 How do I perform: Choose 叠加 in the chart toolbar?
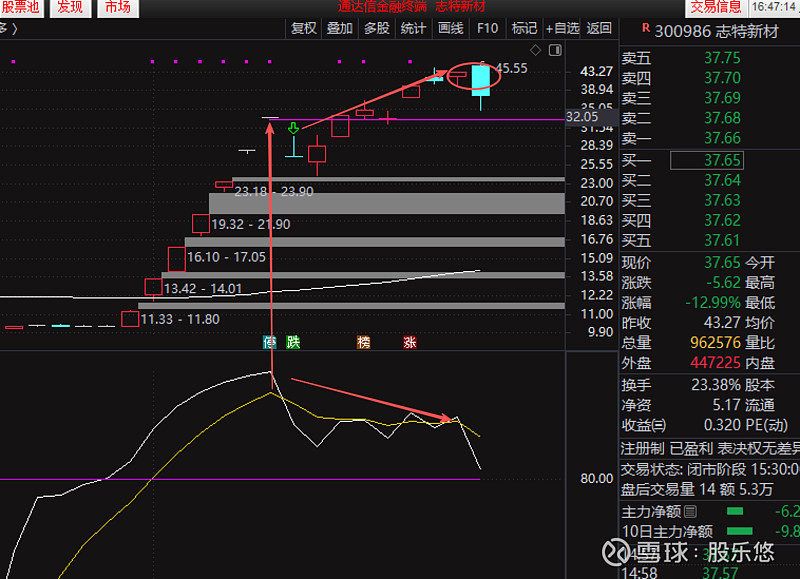tap(340, 29)
